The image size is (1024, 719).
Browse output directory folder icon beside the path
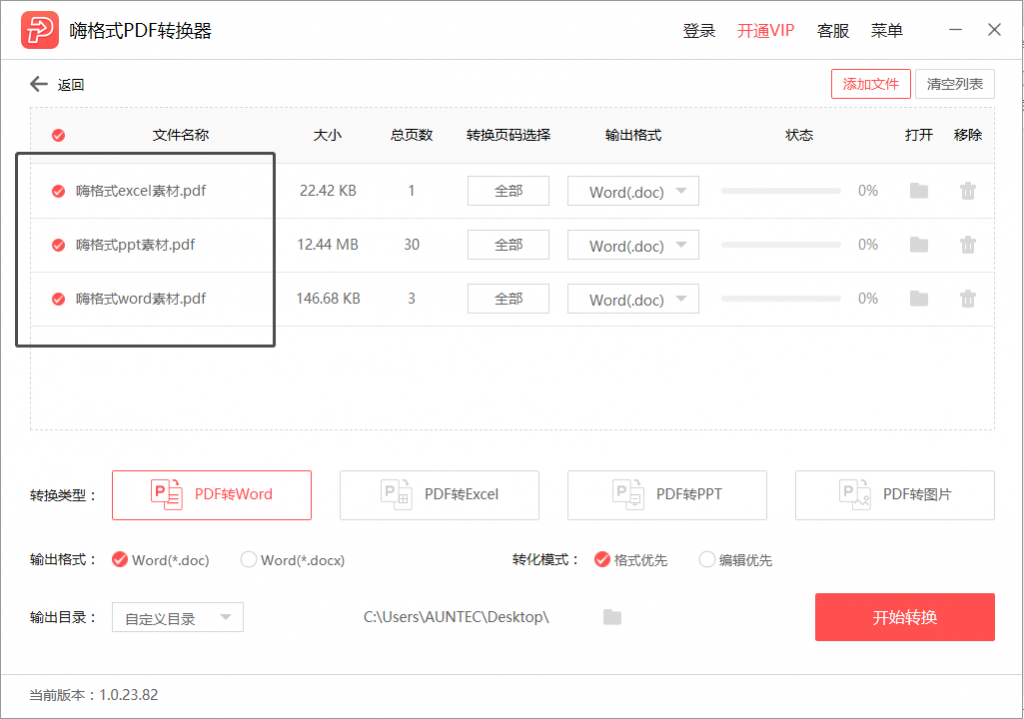[612, 617]
